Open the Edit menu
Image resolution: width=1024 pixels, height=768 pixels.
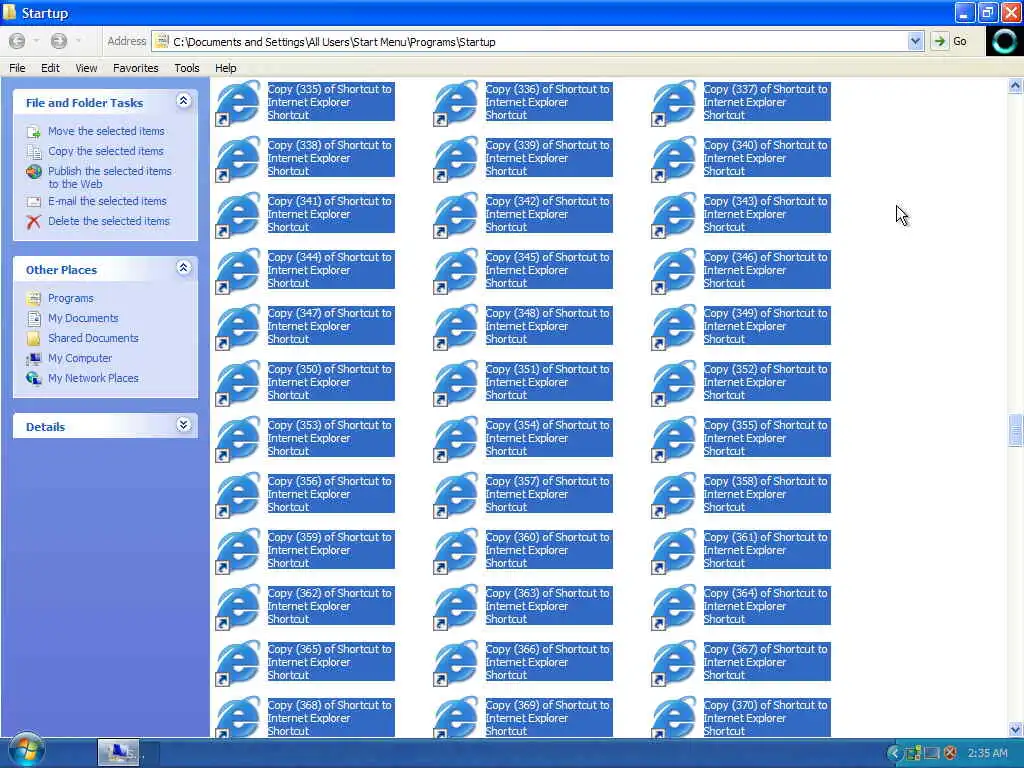[50, 68]
